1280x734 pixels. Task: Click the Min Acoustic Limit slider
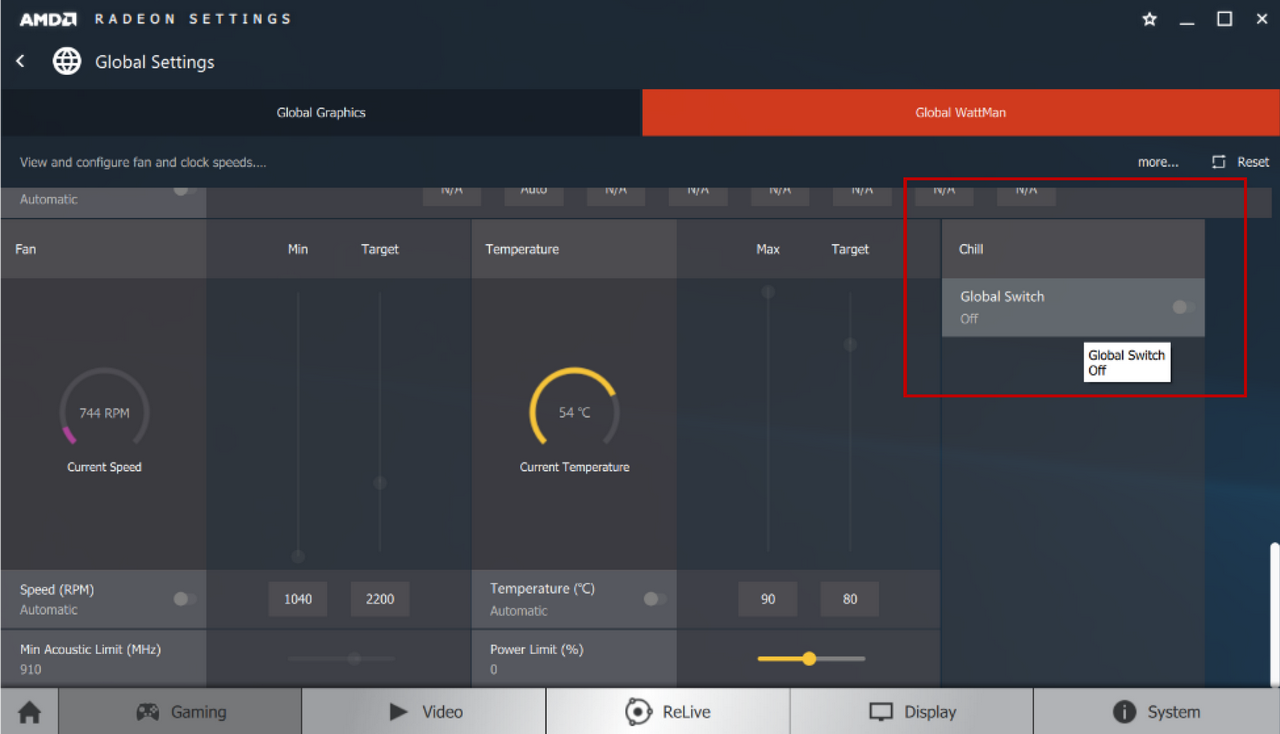pyautogui.click(x=342, y=659)
